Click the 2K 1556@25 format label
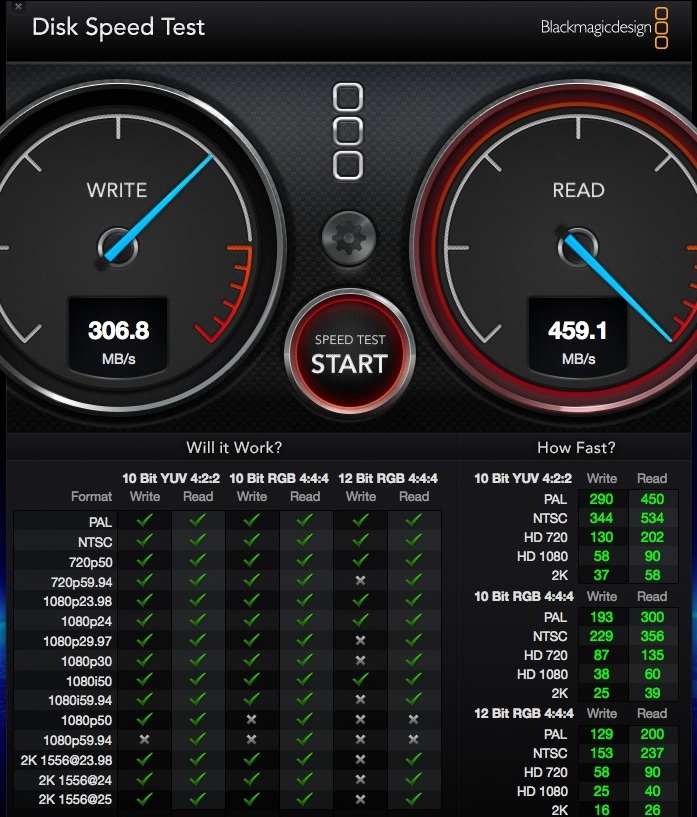 (76, 799)
